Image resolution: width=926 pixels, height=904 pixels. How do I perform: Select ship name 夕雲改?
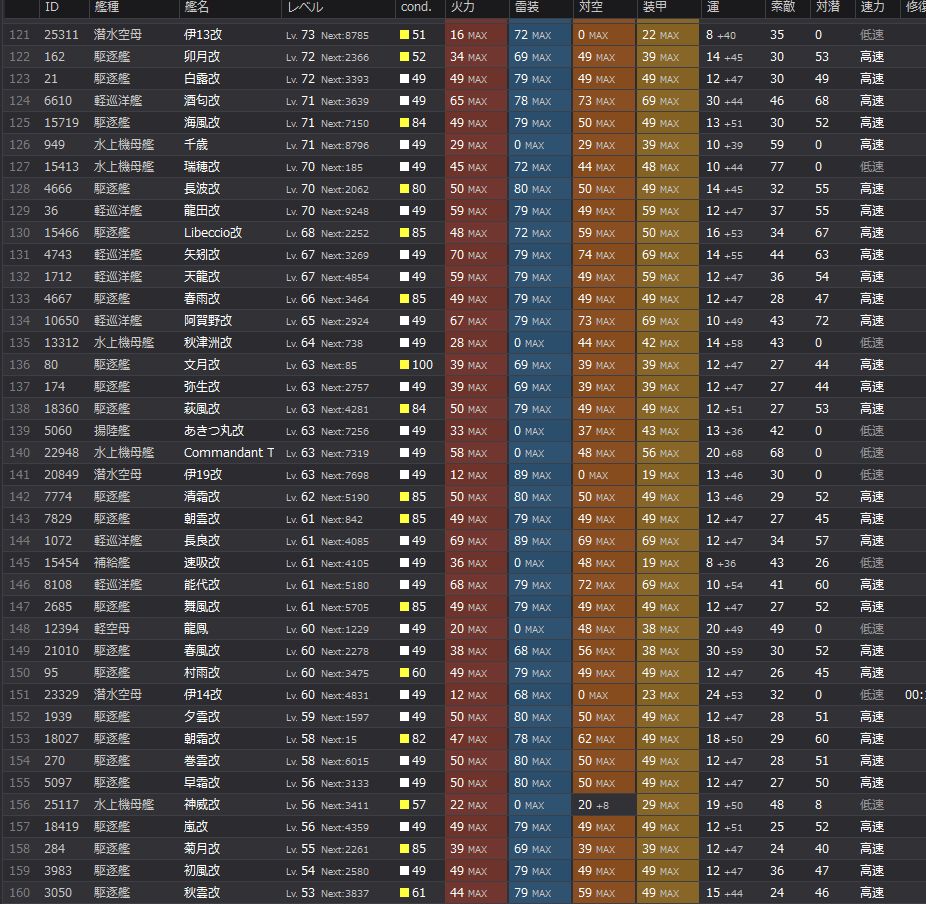click(202, 717)
